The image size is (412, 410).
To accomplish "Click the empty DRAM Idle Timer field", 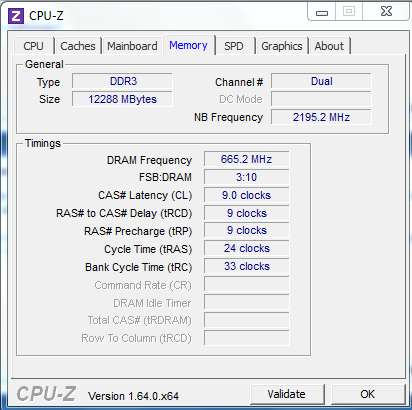I will [x=247, y=303].
